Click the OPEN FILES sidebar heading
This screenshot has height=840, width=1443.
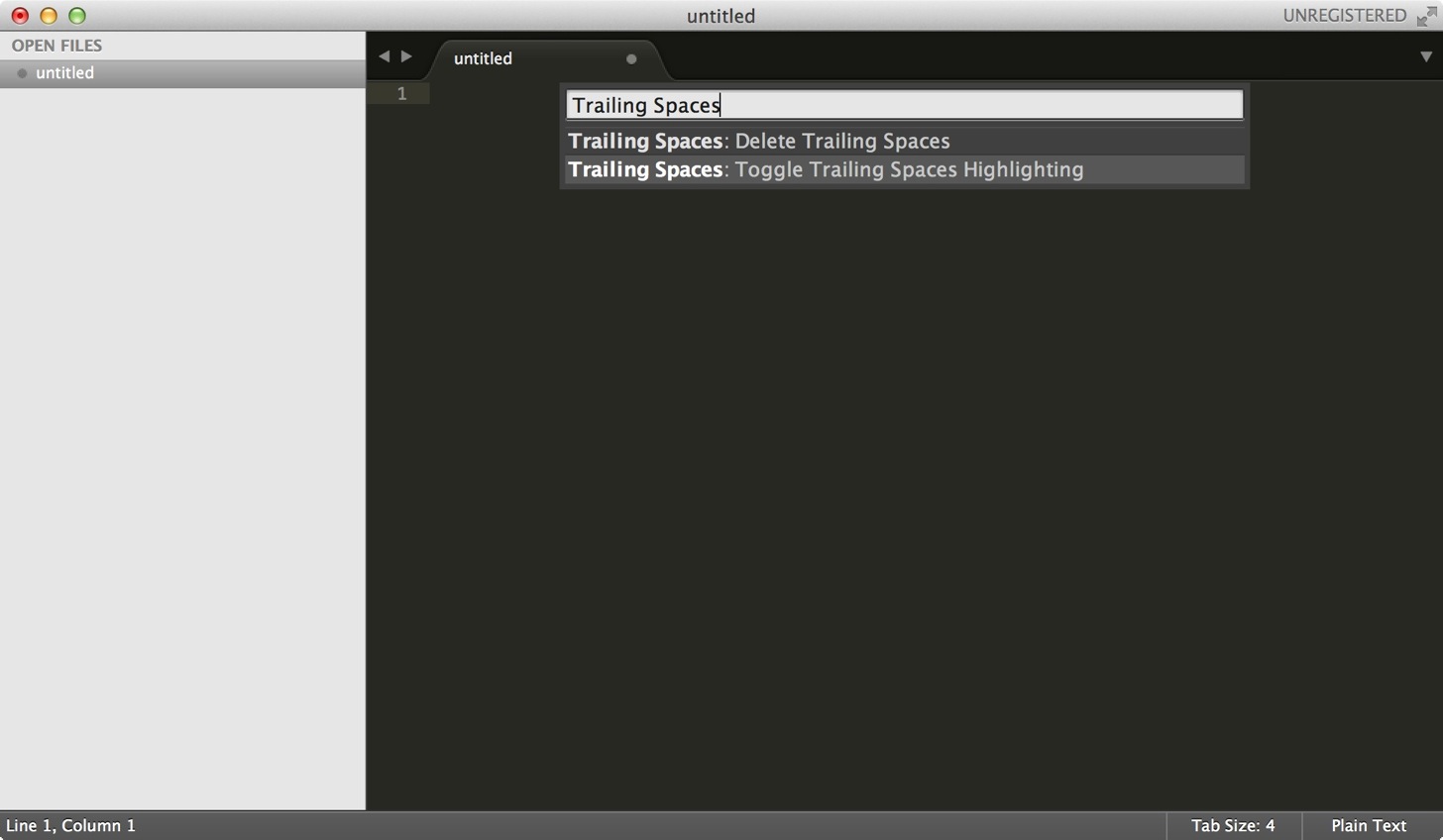(x=56, y=46)
